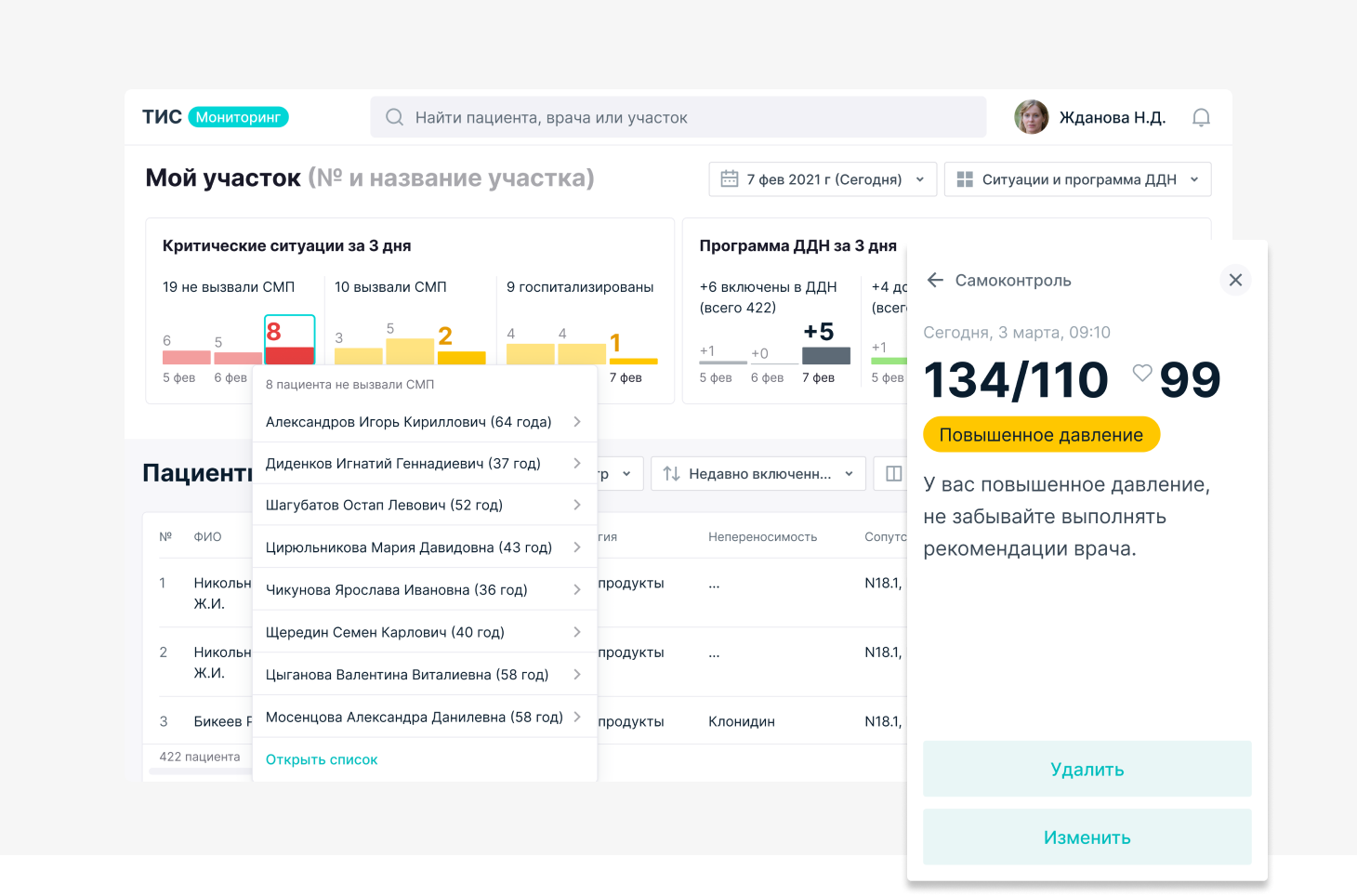Image resolution: width=1357 pixels, height=896 pixels.
Task: Select the red bar with value 8
Action: (290, 355)
